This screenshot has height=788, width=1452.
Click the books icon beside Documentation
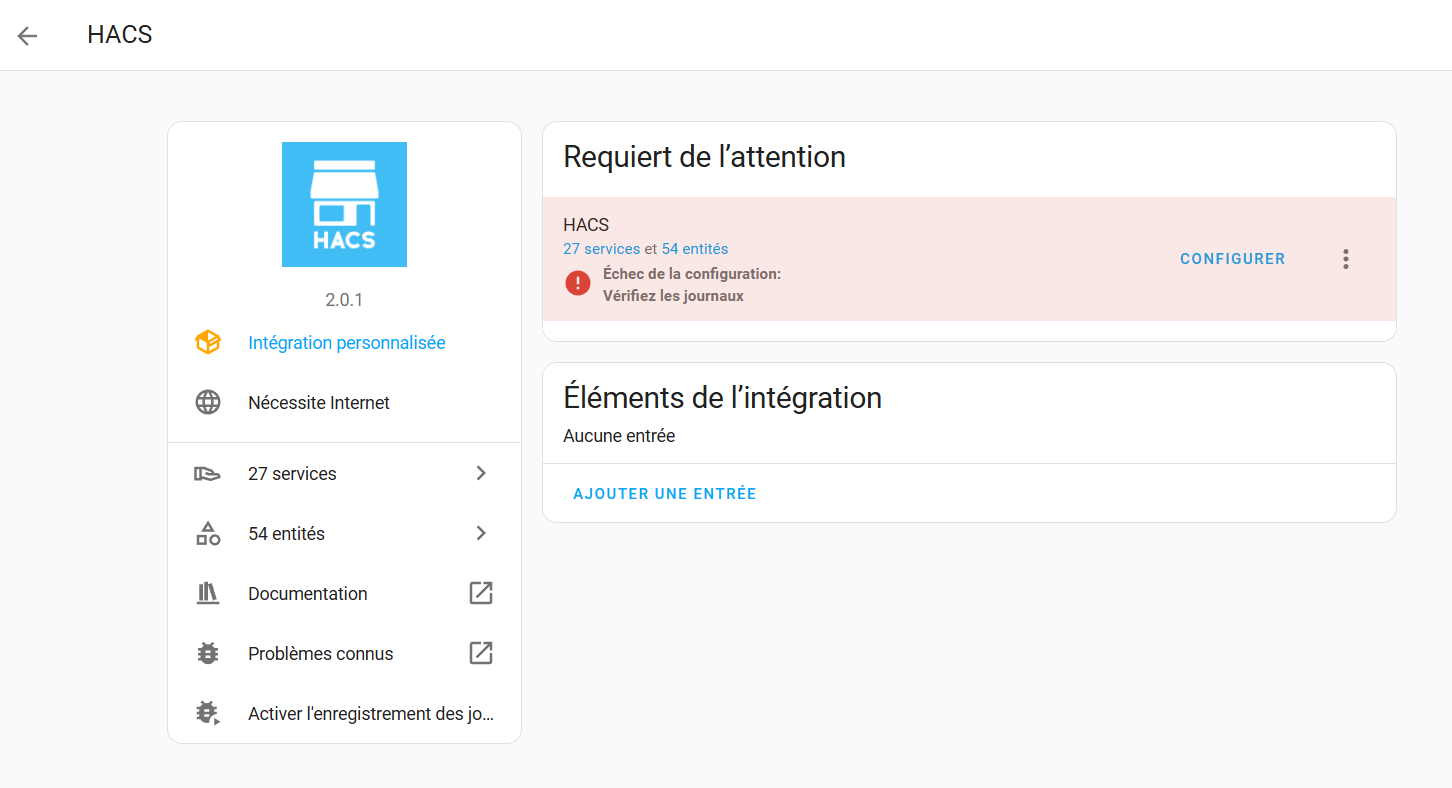[x=207, y=593]
